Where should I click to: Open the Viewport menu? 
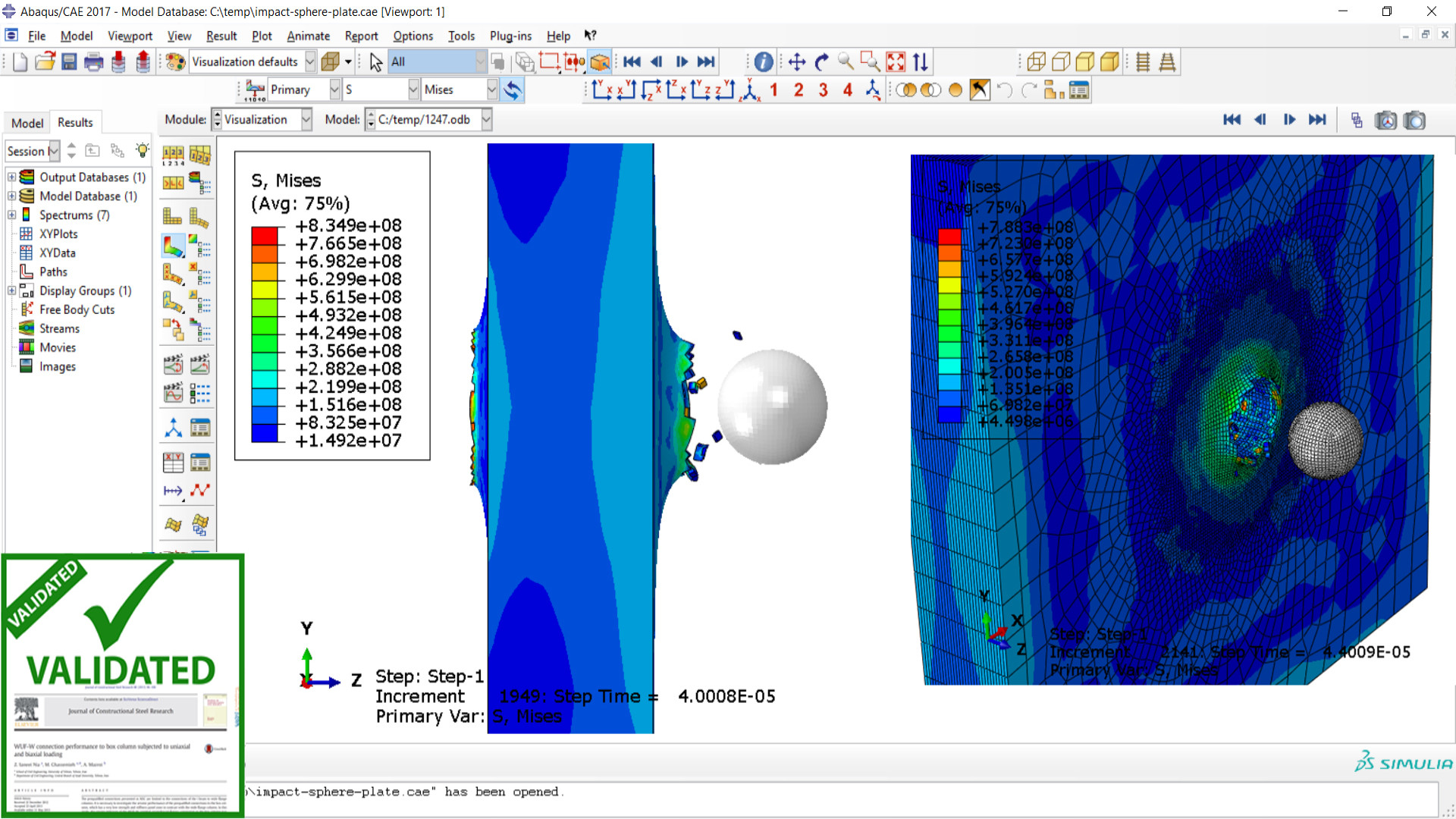pyautogui.click(x=130, y=36)
